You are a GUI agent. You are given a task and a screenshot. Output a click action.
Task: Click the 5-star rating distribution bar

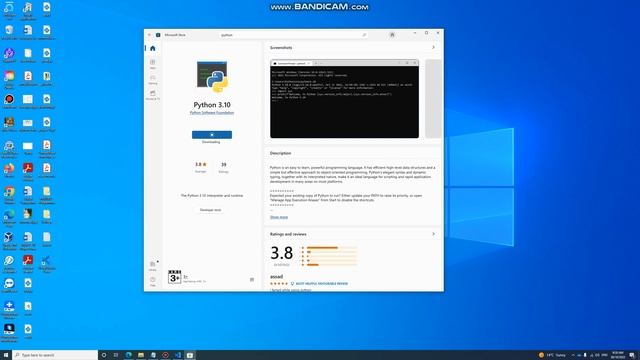331,248
